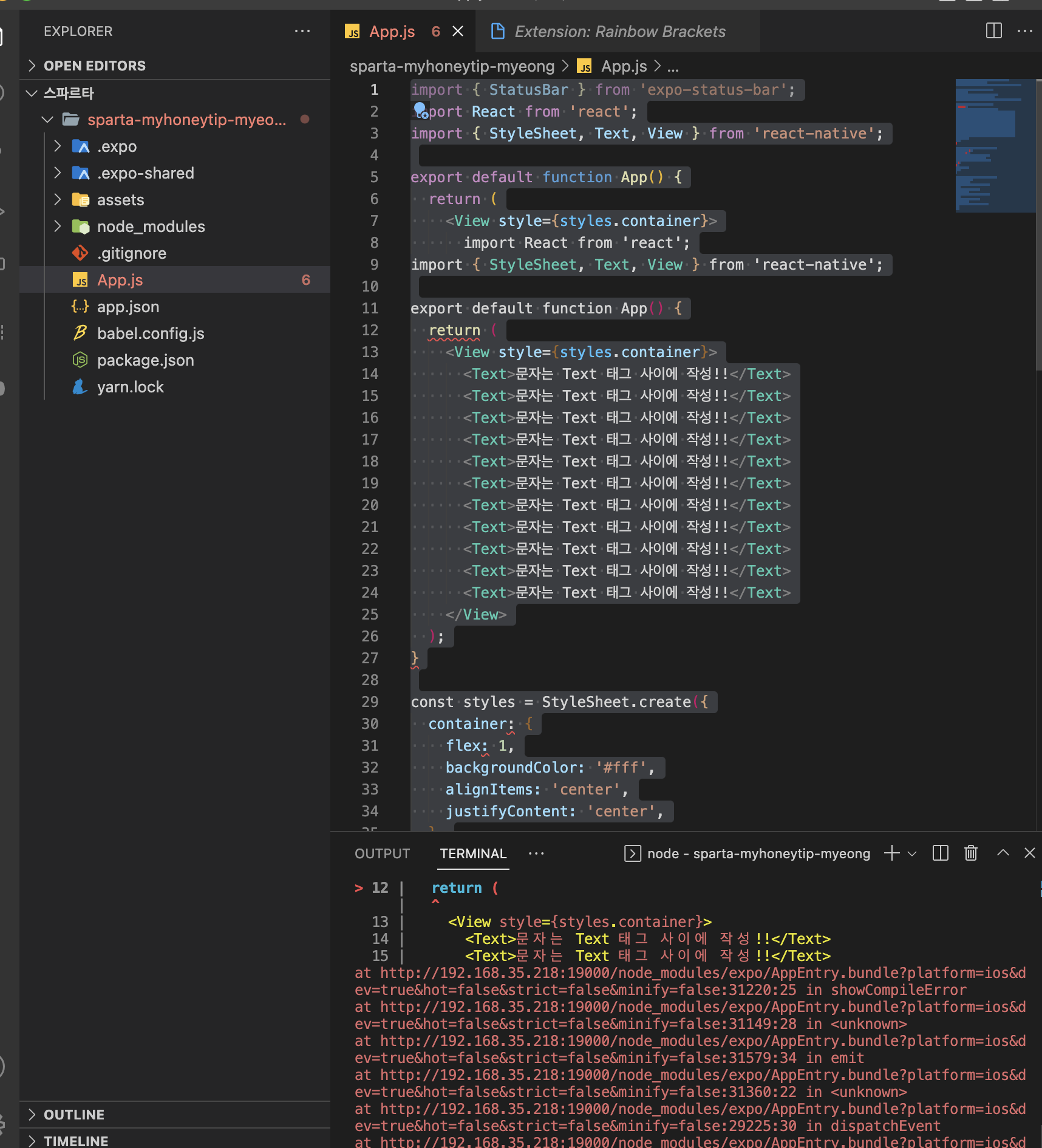1042x1148 pixels.
Task: Expand the node_modules folder chevron
Action: point(58,227)
